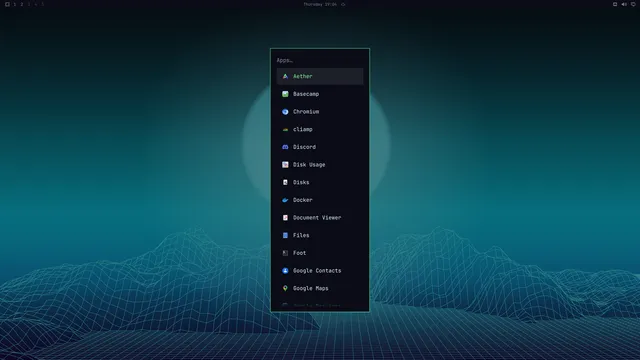Click the launcher icon in top-left bar
This screenshot has height=360, width=640.
(x=7, y=4)
